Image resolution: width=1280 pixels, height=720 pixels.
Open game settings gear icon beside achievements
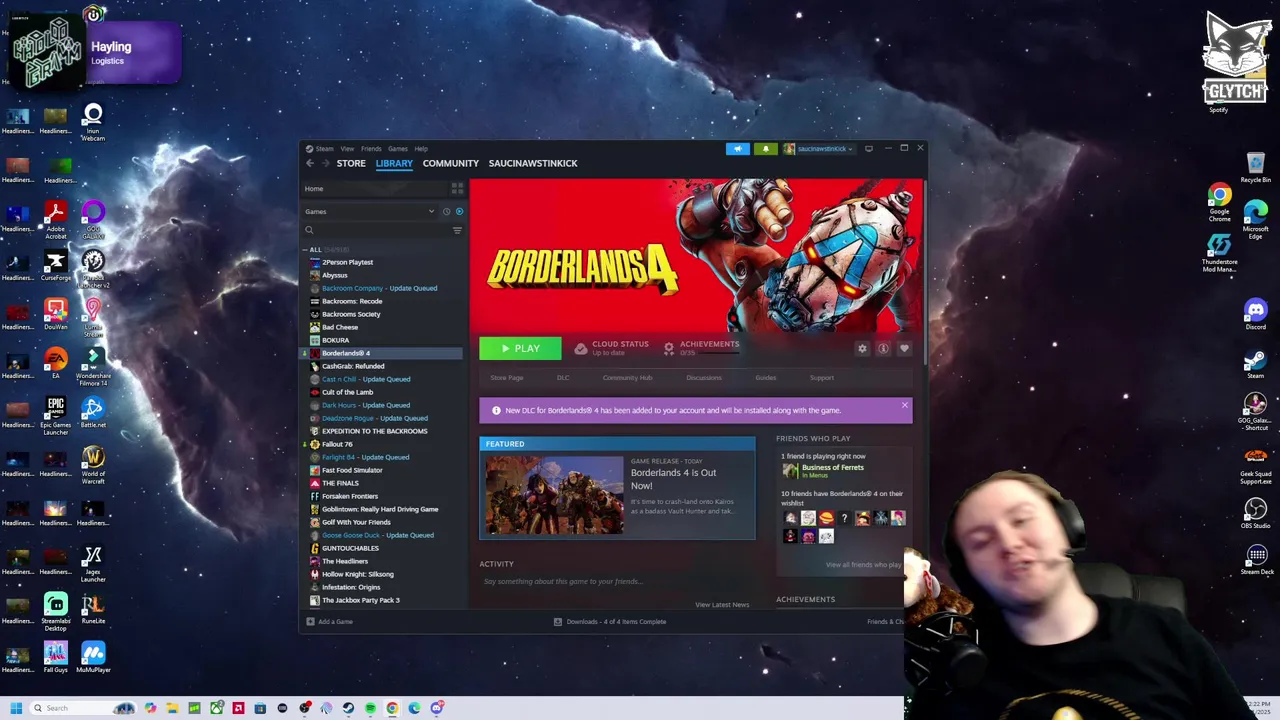tap(862, 348)
